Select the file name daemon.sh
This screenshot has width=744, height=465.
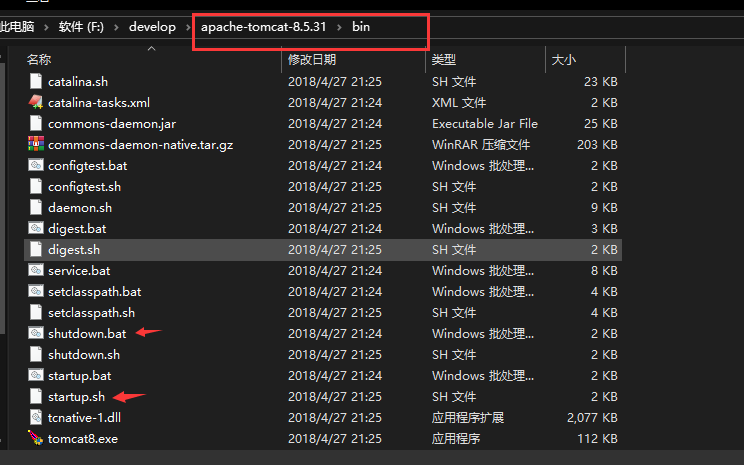80,207
